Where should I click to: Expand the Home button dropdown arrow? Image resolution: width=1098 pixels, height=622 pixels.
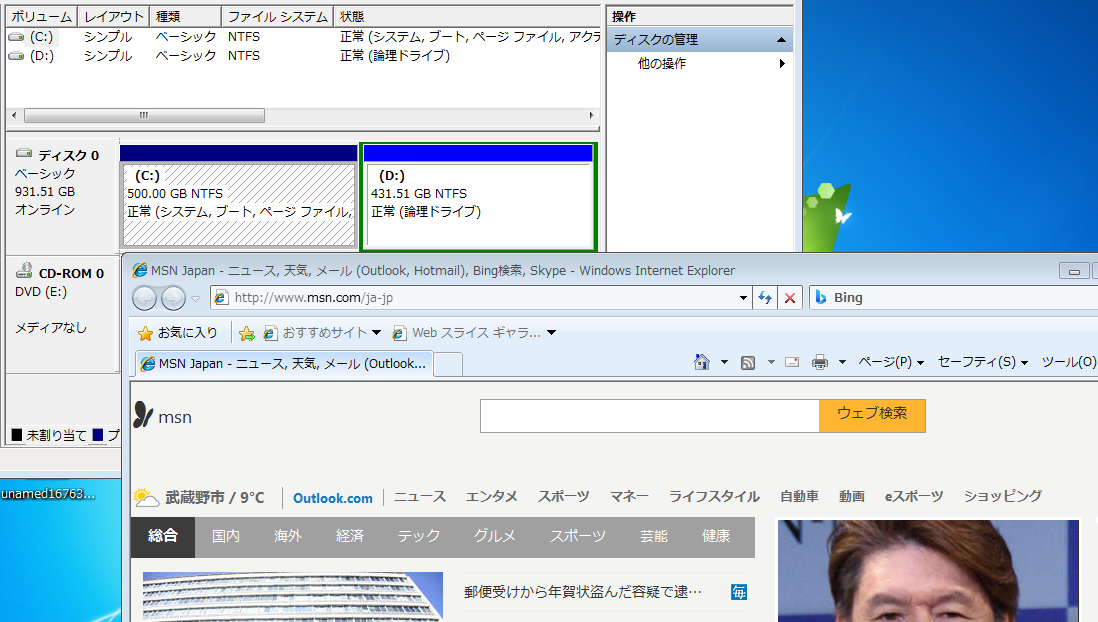(724, 362)
